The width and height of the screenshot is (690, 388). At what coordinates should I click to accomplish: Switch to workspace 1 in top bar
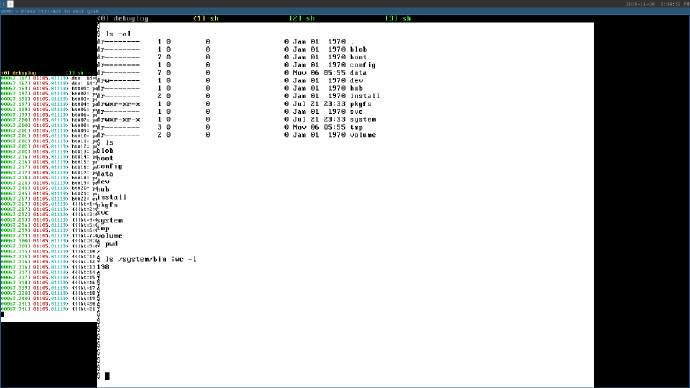(x=4, y=4)
